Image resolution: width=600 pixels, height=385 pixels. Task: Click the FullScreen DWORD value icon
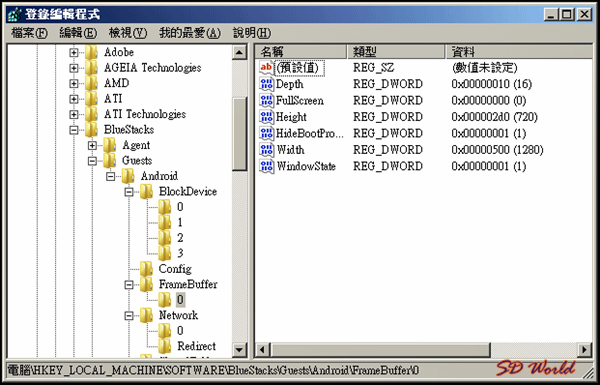tap(266, 100)
